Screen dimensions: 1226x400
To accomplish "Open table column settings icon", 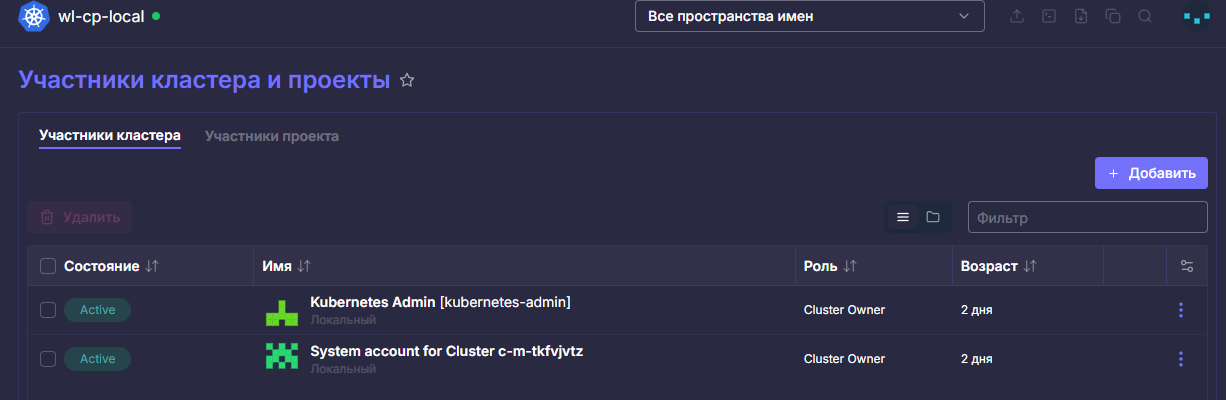I will [1187, 266].
